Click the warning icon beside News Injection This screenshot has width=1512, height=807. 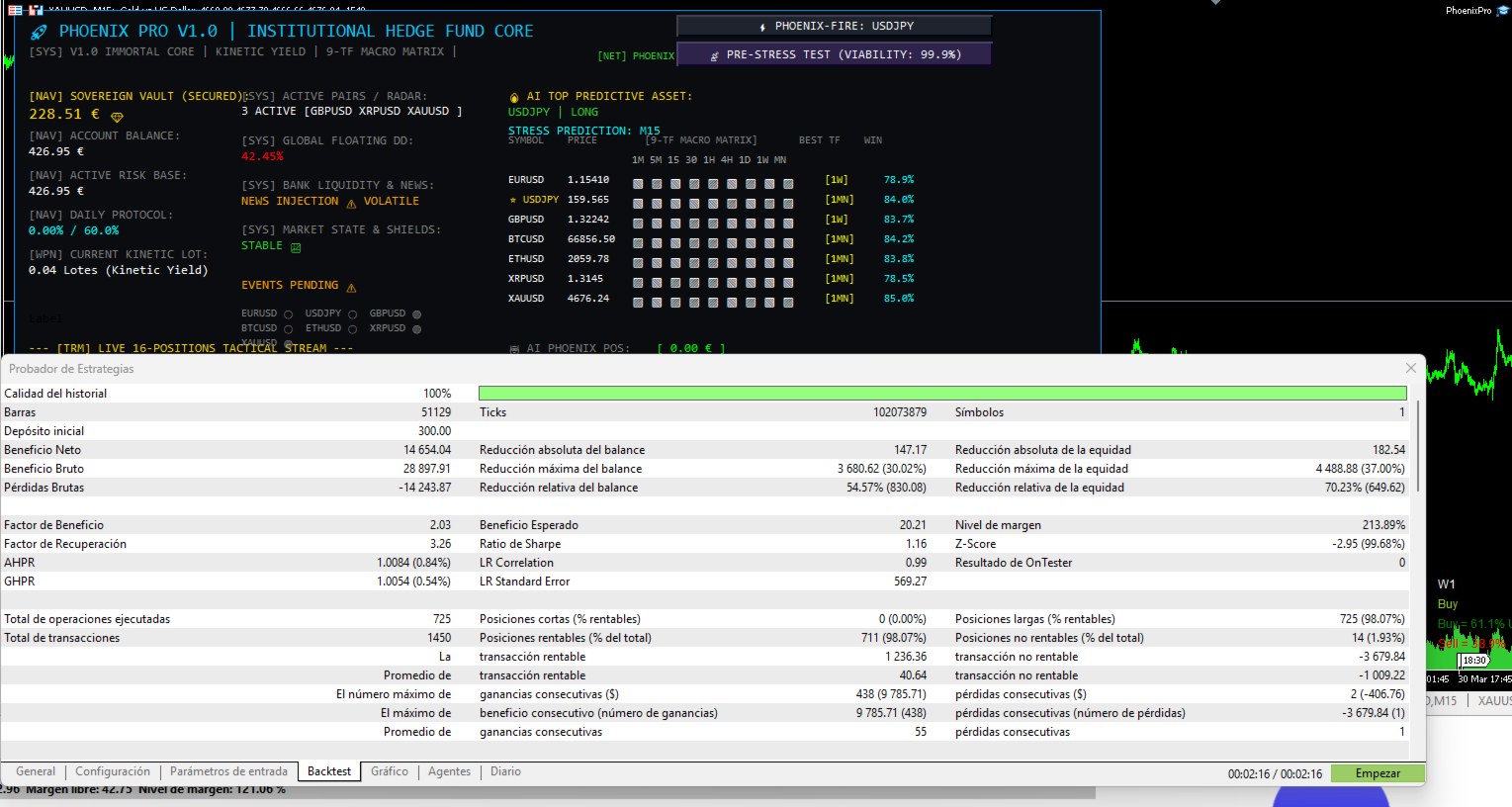351,203
